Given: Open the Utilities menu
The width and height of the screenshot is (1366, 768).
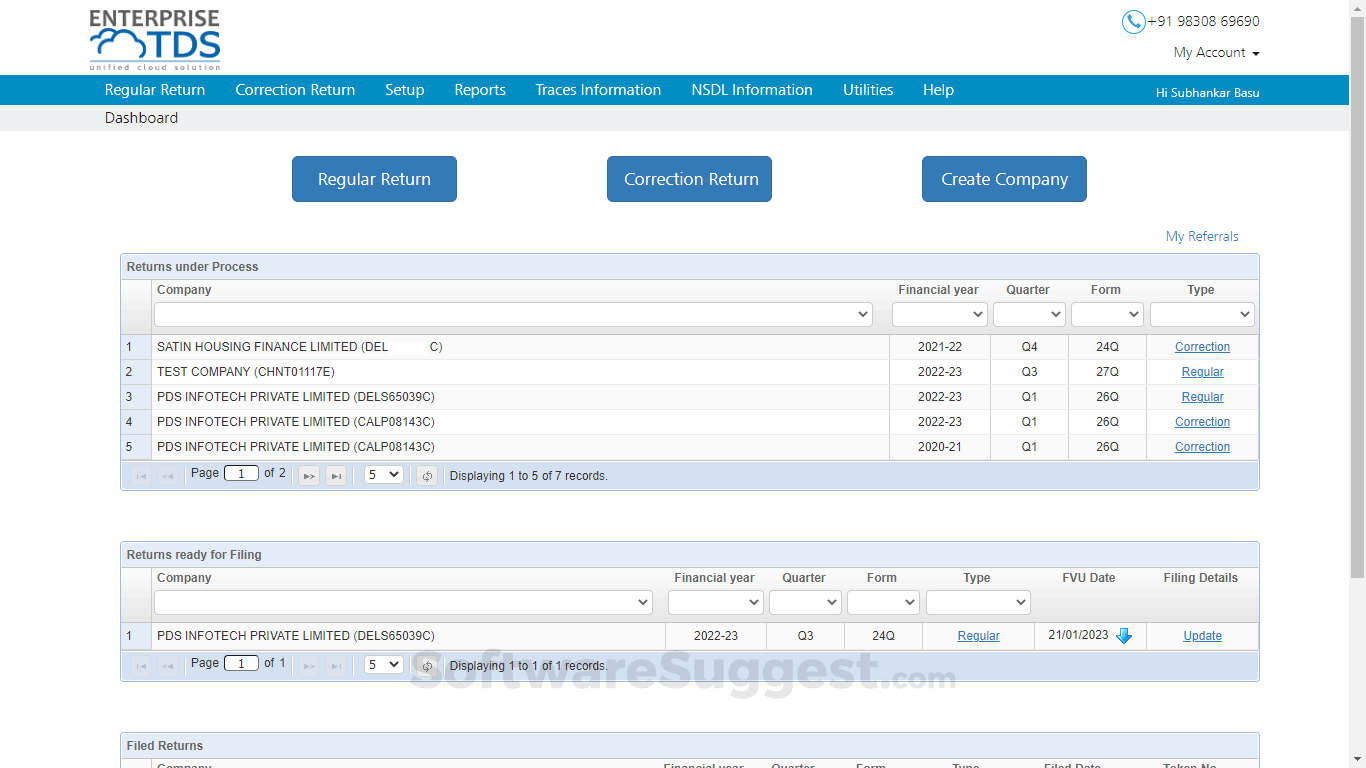Looking at the screenshot, I should 867,90.
